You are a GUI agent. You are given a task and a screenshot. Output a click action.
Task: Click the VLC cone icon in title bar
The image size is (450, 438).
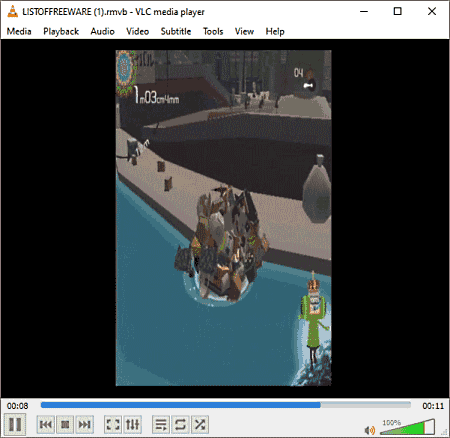click(12, 11)
